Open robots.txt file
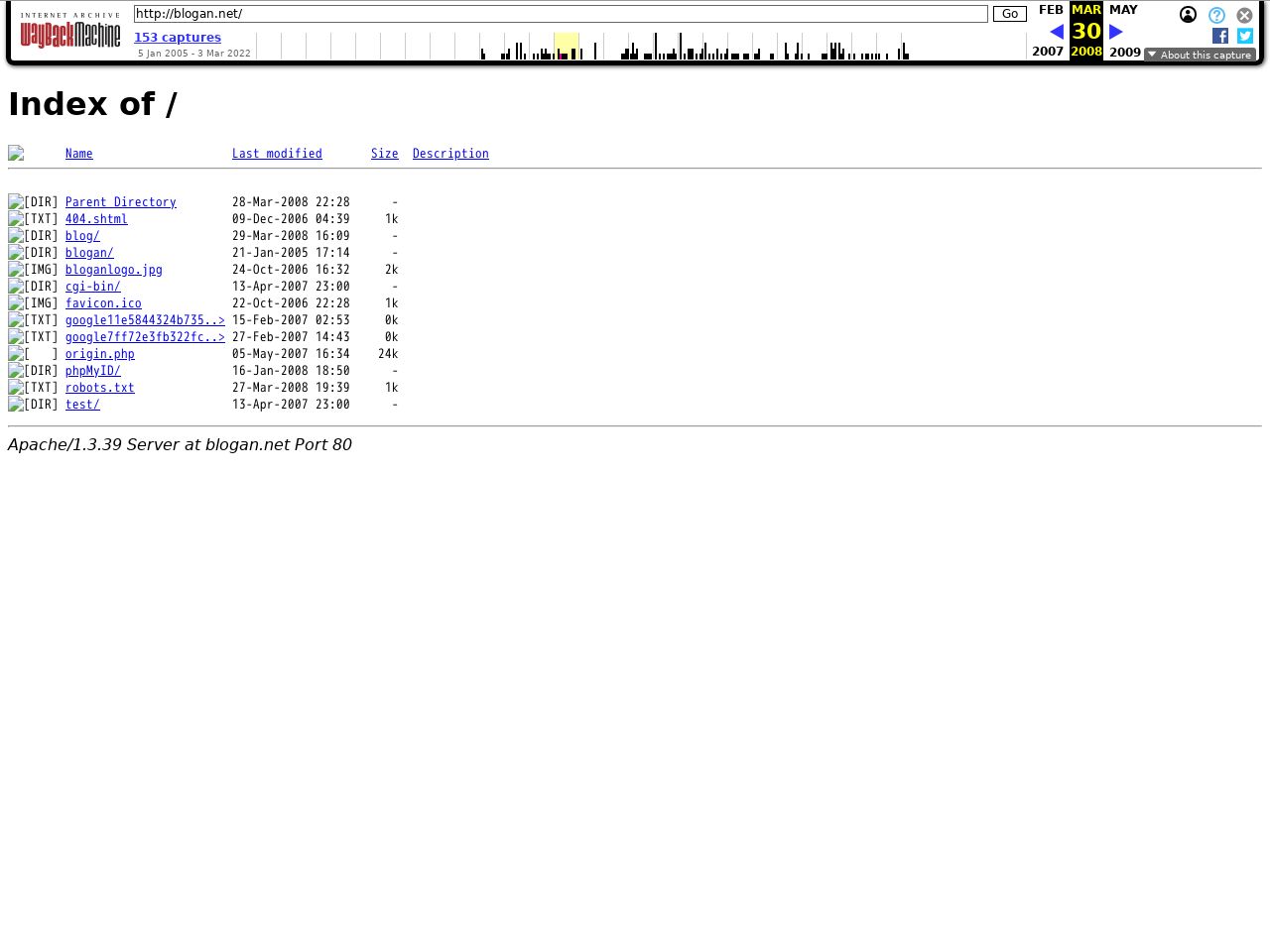 point(99,388)
